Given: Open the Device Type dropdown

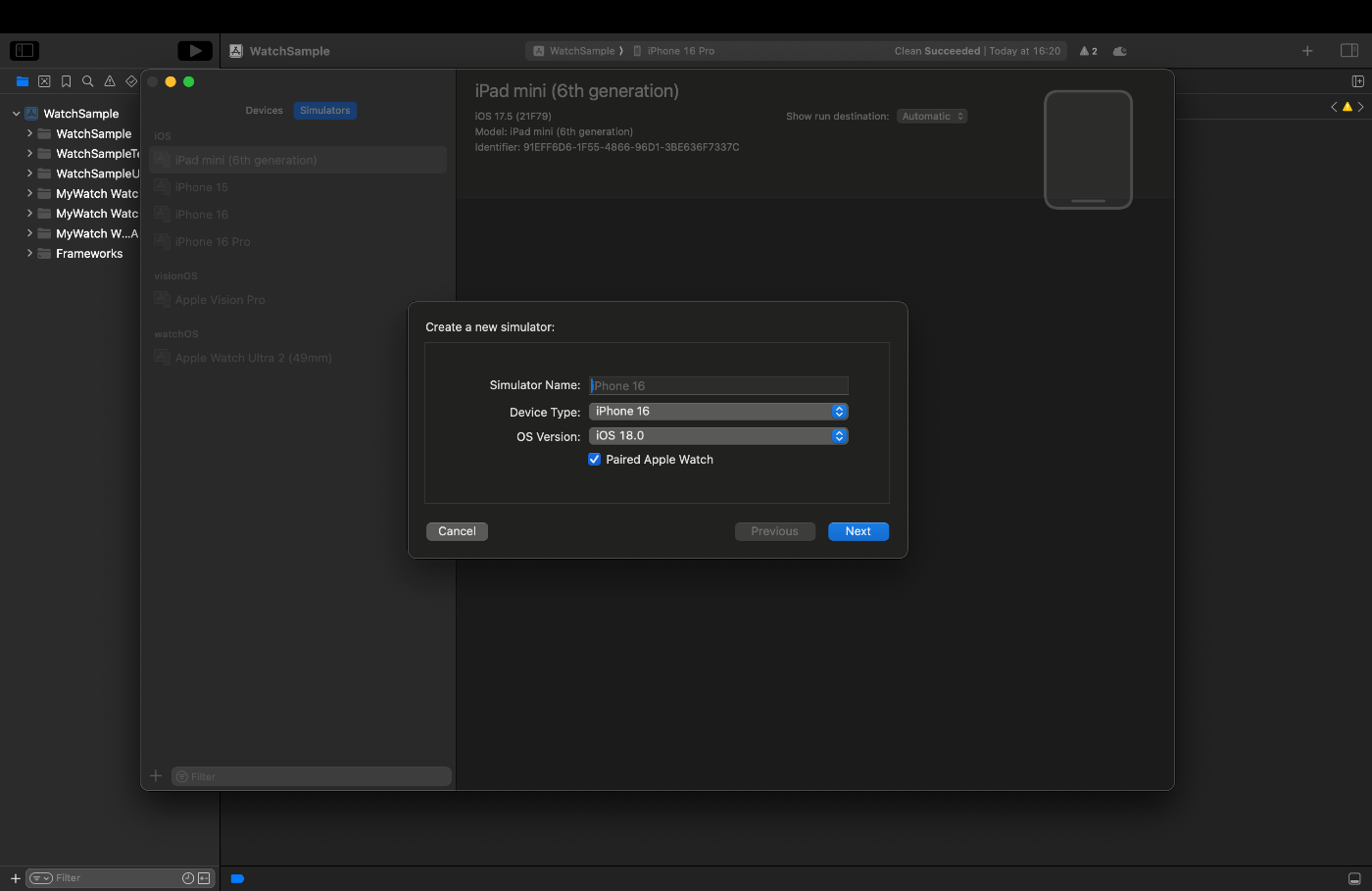Looking at the screenshot, I should tap(718, 412).
